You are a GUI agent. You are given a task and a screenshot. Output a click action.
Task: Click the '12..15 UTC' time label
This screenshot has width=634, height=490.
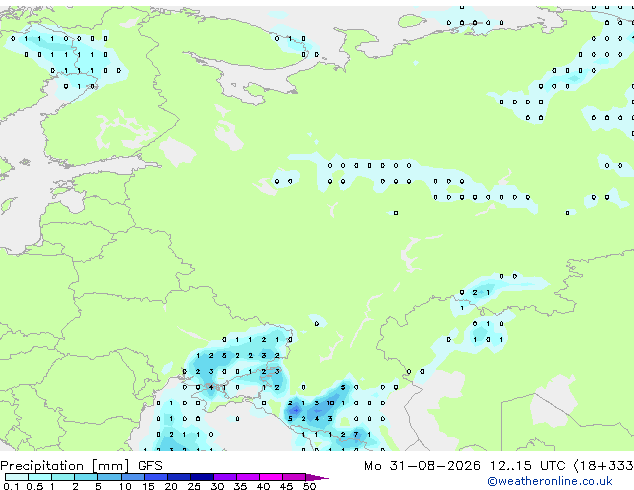pyautogui.click(x=527, y=466)
